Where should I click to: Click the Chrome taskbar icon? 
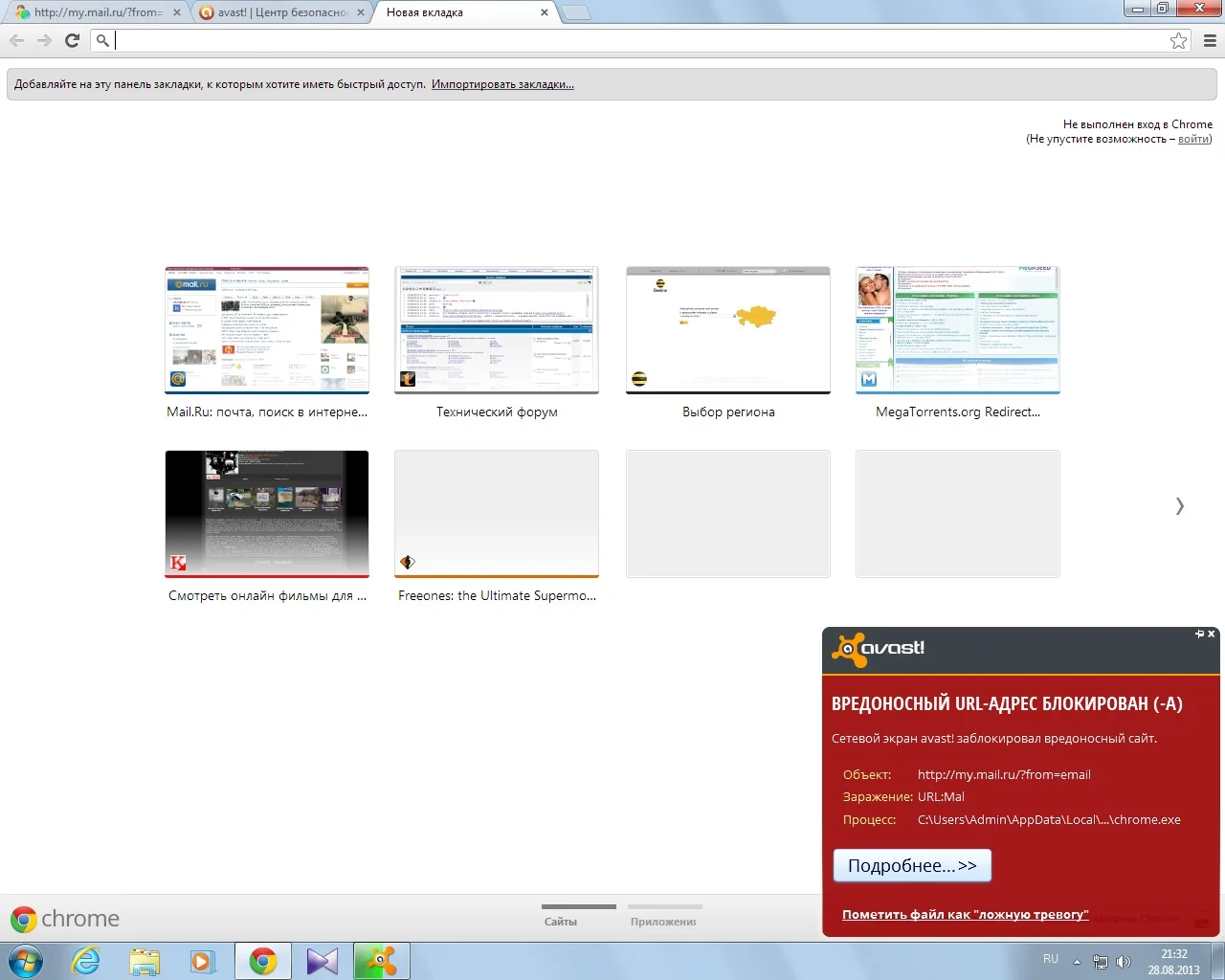coord(263,961)
